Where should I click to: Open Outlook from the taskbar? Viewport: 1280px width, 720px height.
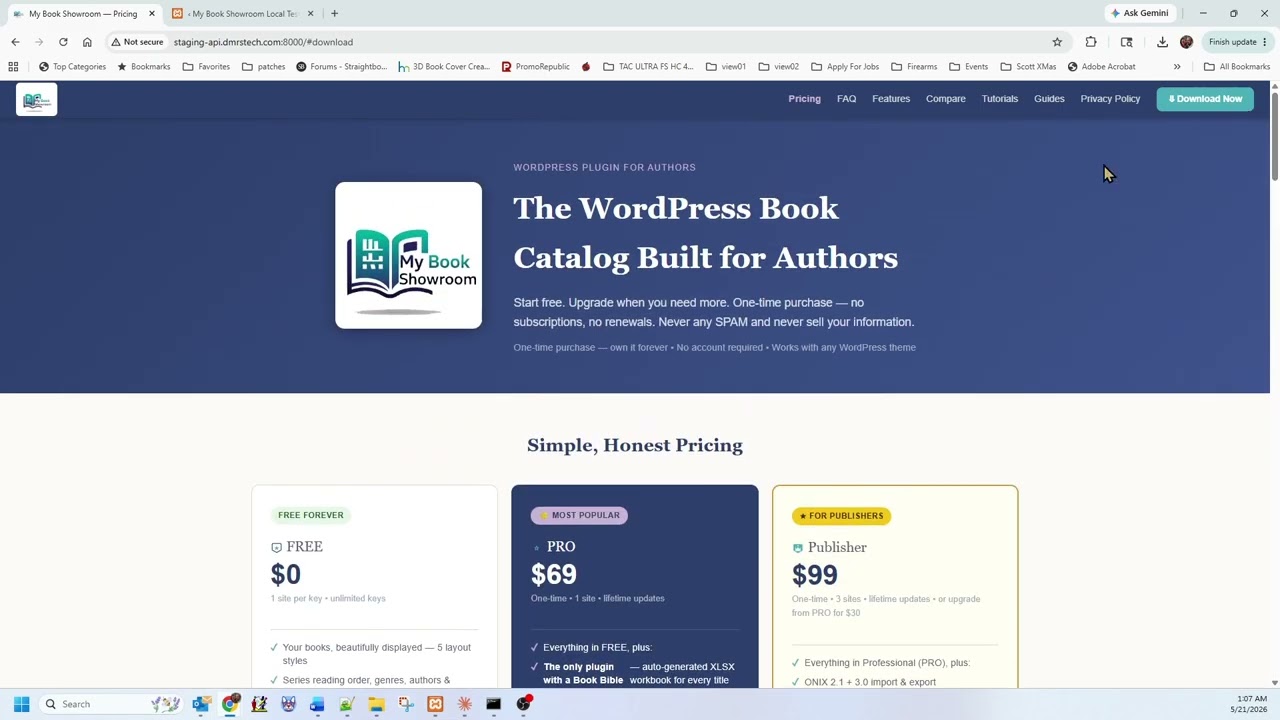tap(201, 704)
